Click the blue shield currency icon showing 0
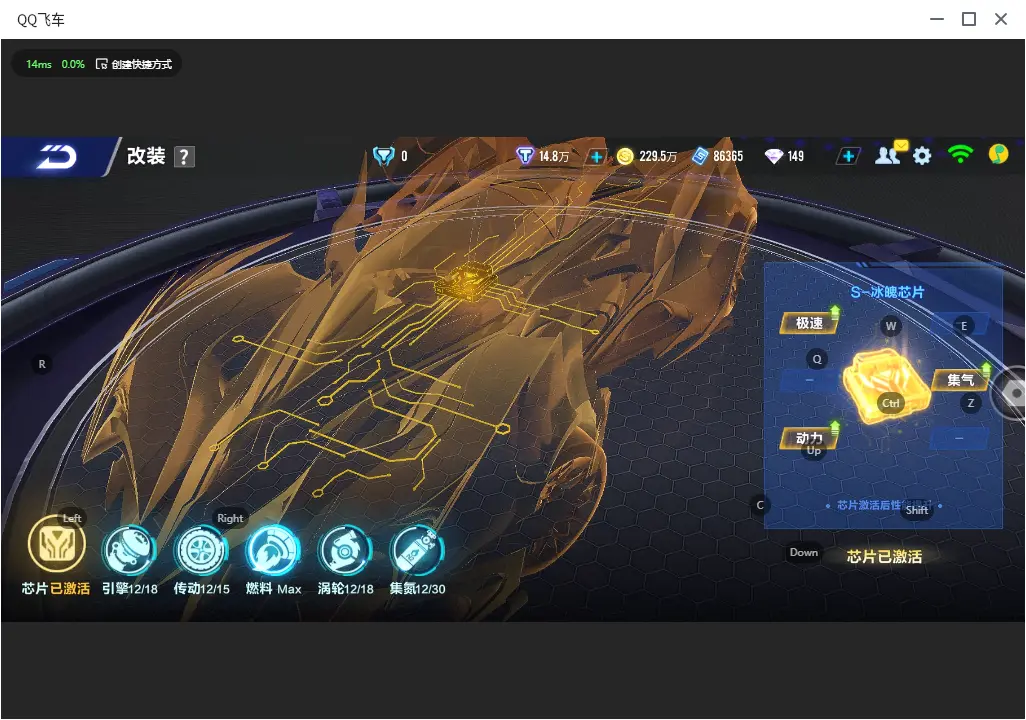This screenshot has height=720, width=1026. click(x=383, y=156)
